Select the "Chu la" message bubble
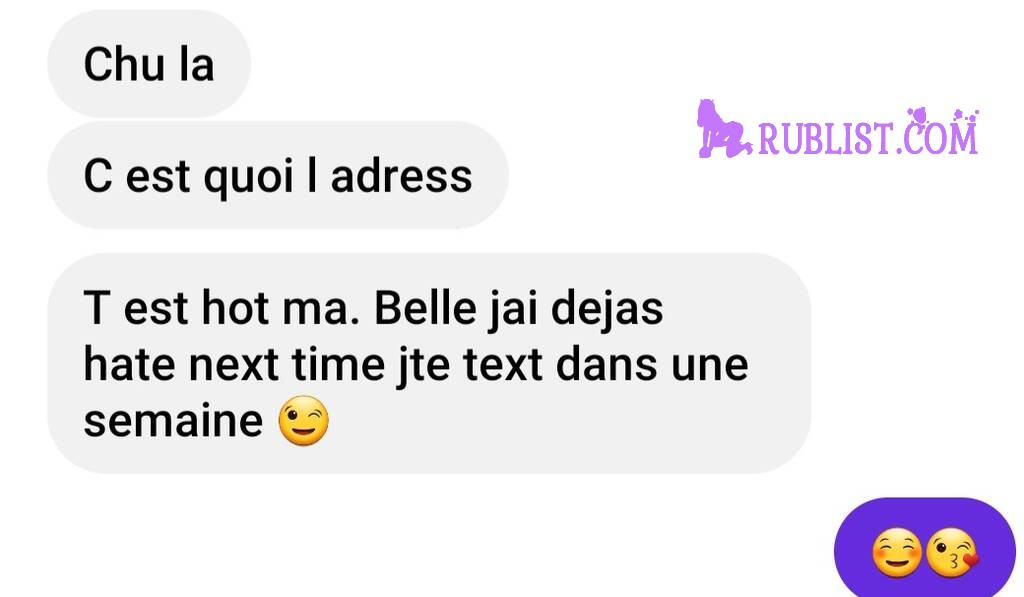1024x597 pixels. click(149, 64)
